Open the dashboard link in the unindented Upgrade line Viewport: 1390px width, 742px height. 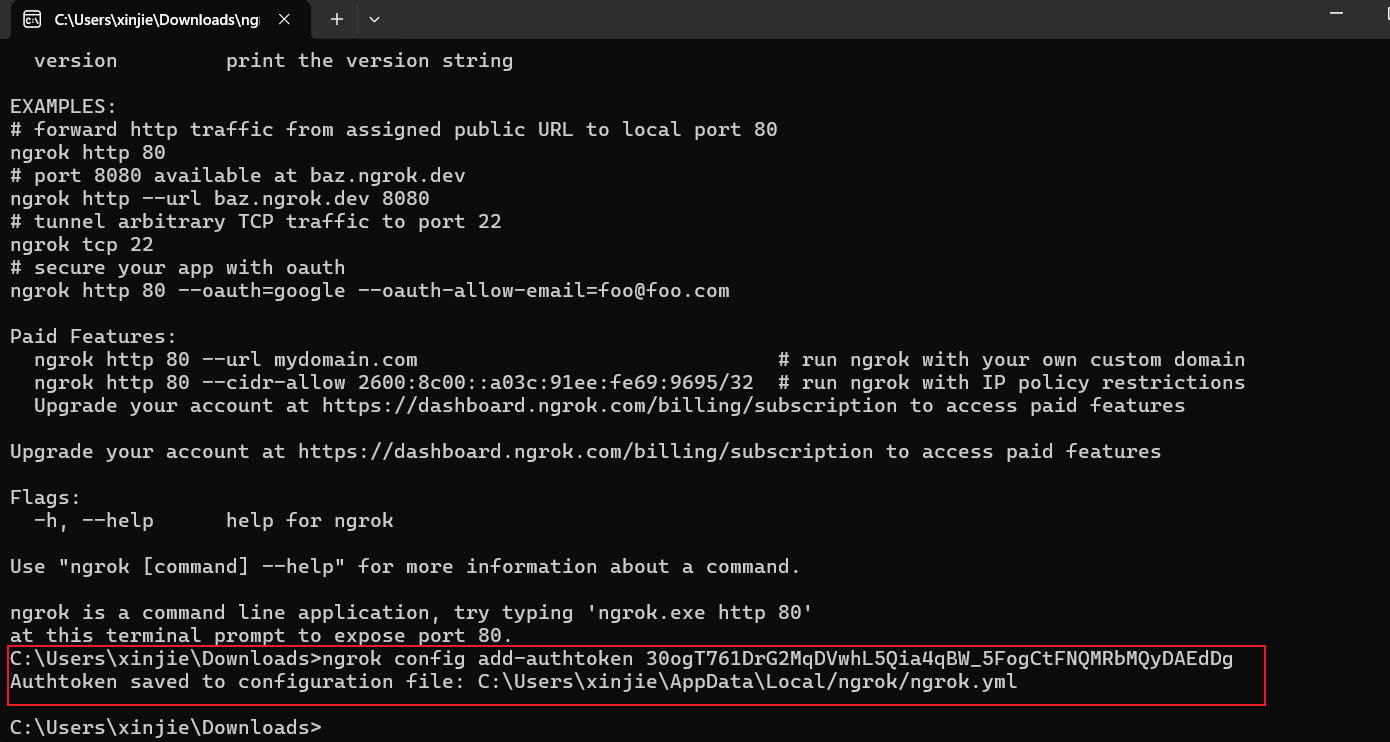click(x=585, y=451)
